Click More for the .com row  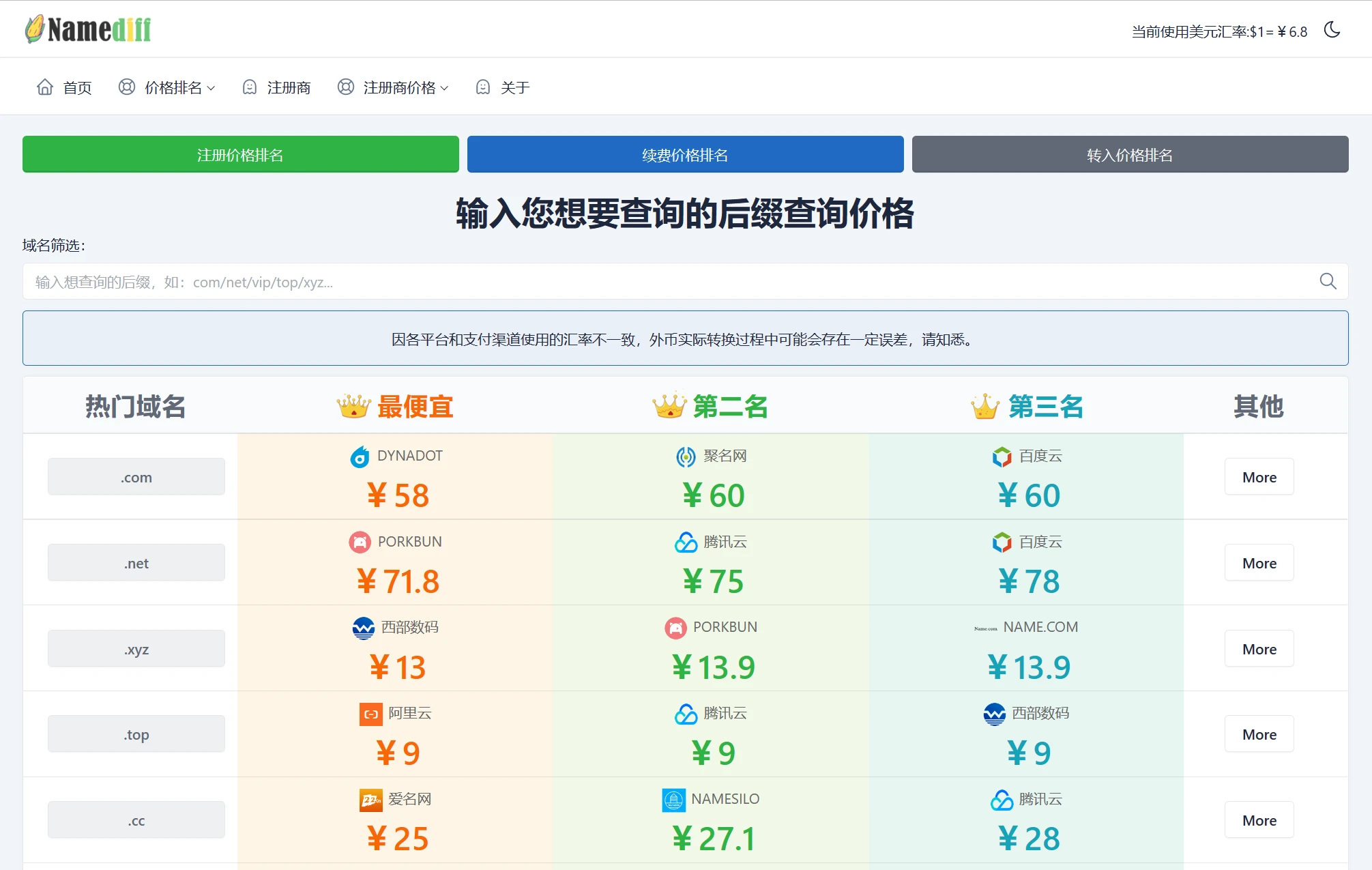[1259, 477]
